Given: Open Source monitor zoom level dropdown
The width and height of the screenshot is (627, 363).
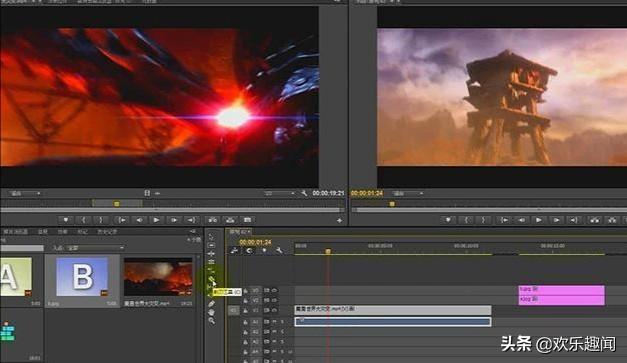Looking at the screenshot, I should click(x=25, y=193).
